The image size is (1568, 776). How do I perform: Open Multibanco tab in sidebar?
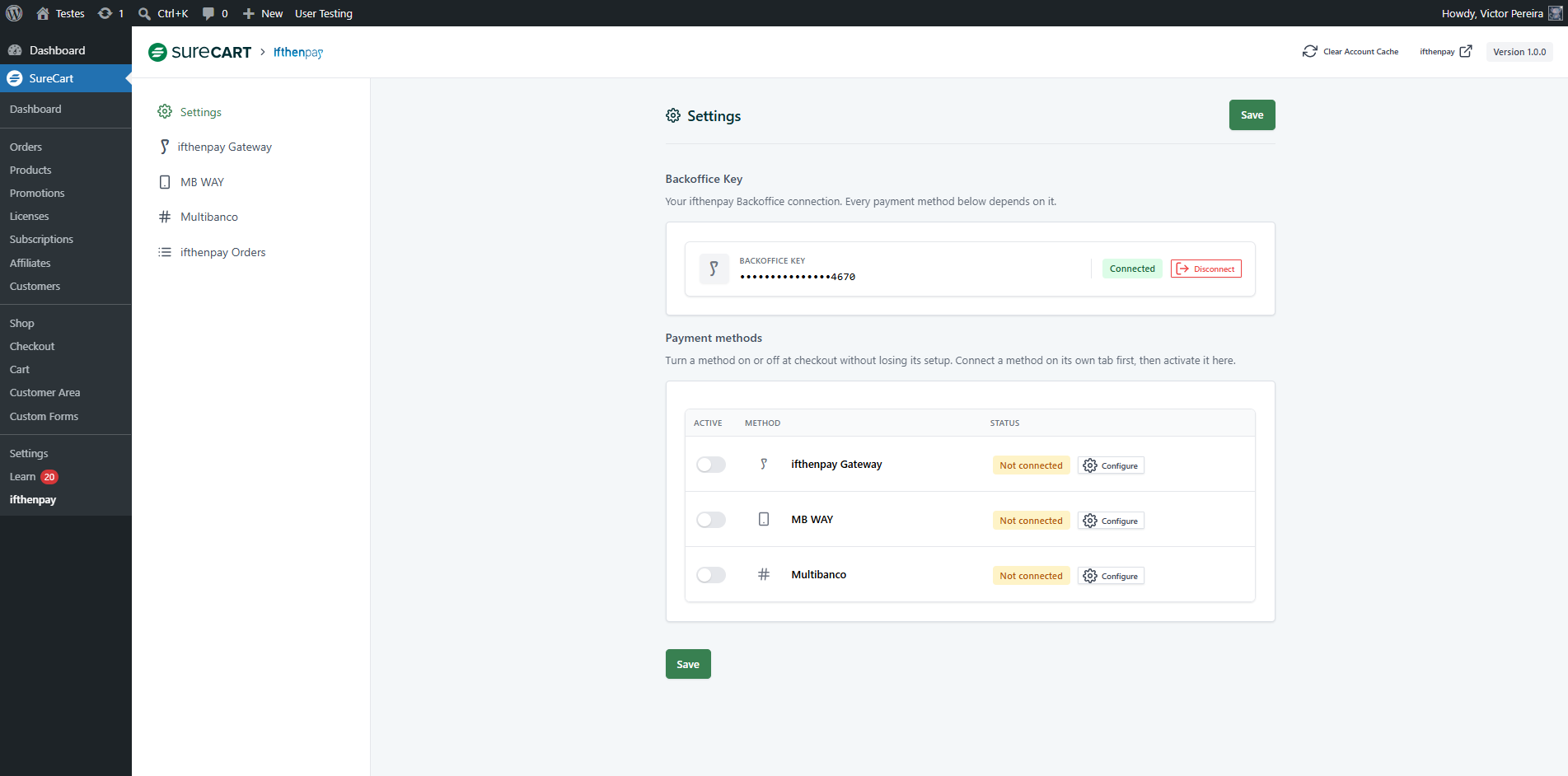[x=198, y=217]
